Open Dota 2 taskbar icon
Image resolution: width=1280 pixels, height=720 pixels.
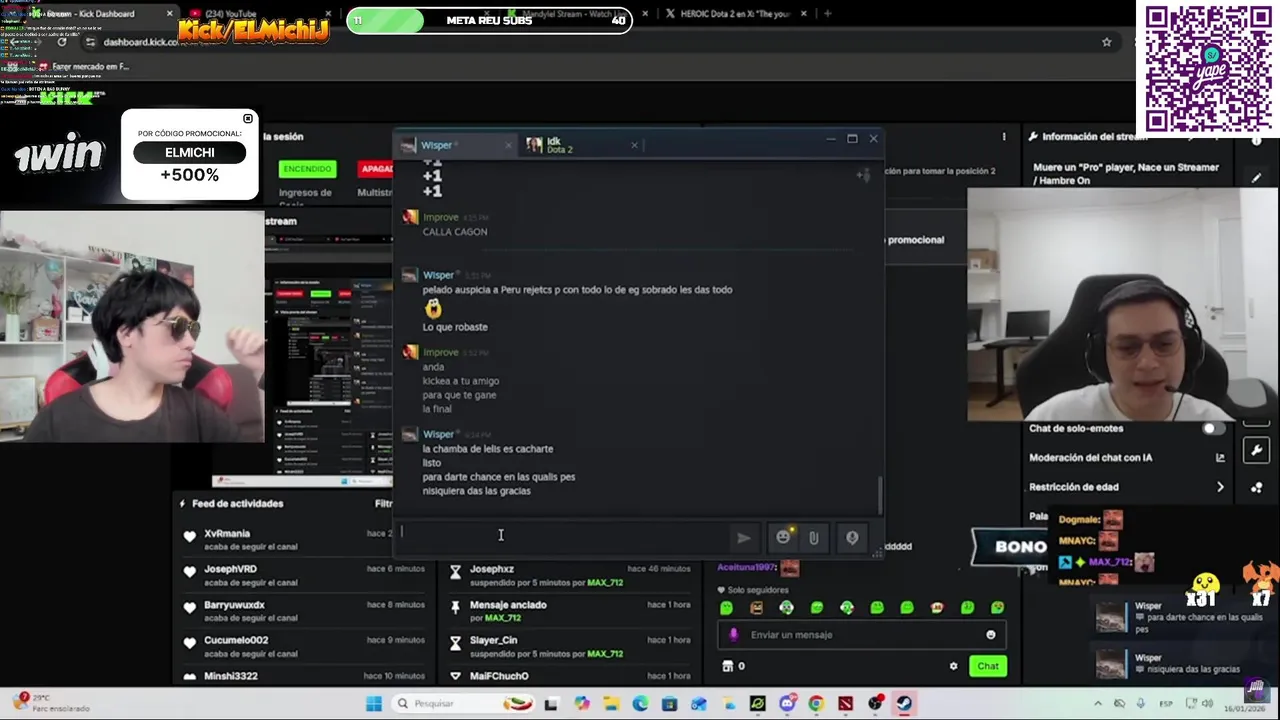coord(846,704)
